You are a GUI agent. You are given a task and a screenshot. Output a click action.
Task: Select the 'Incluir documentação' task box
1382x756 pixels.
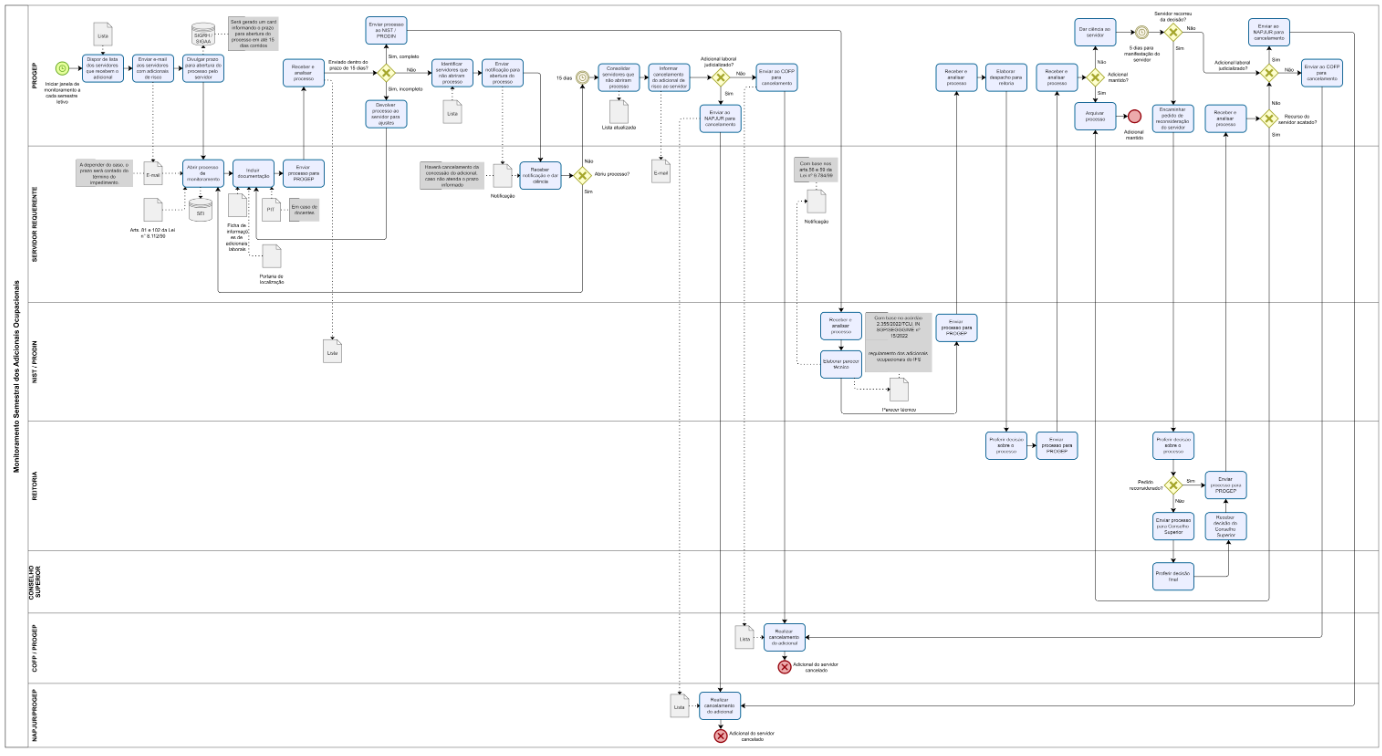tap(252, 174)
